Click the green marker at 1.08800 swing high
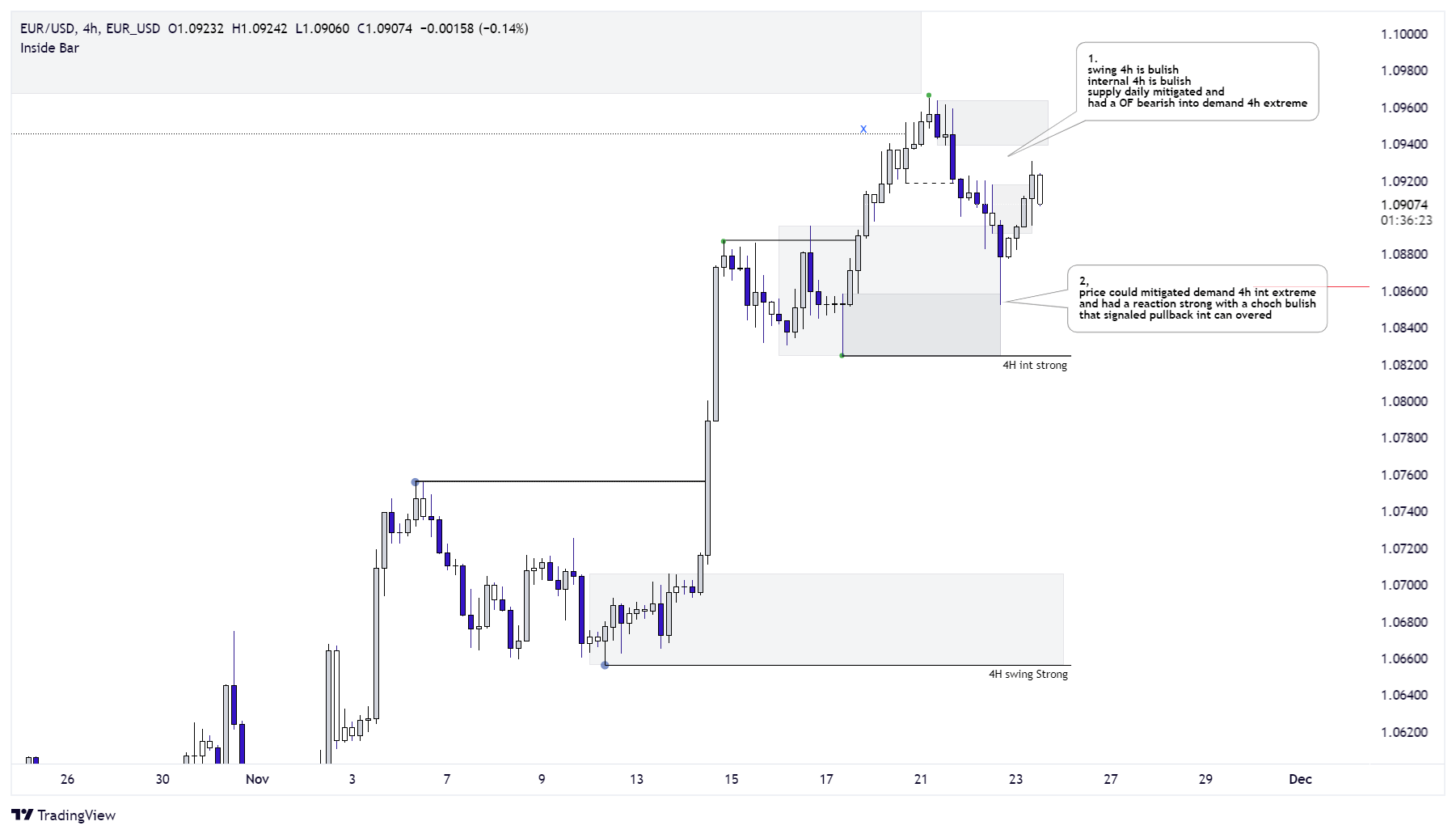1456x834 pixels. [724, 240]
